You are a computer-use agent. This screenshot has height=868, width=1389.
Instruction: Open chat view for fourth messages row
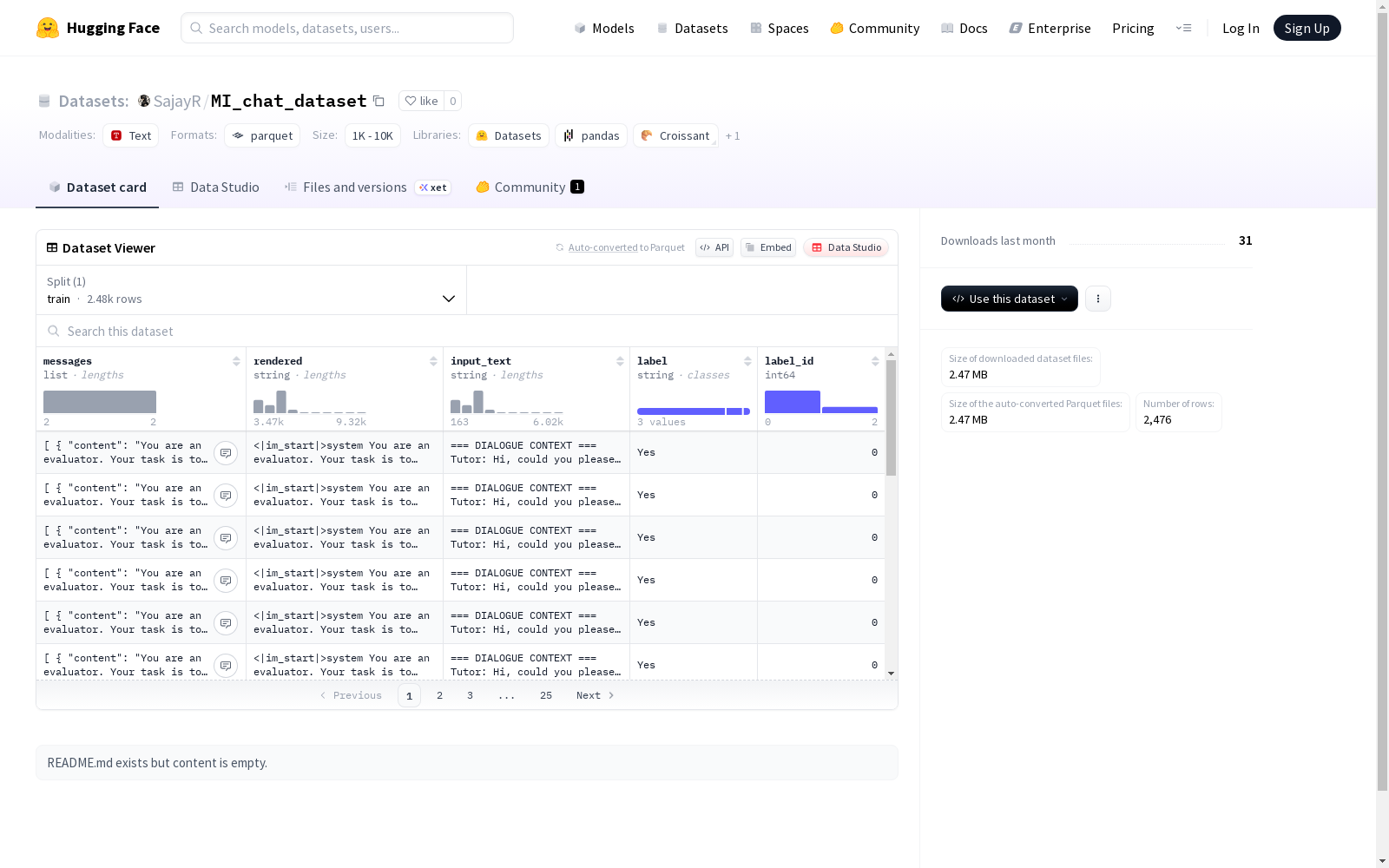pos(226,581)
